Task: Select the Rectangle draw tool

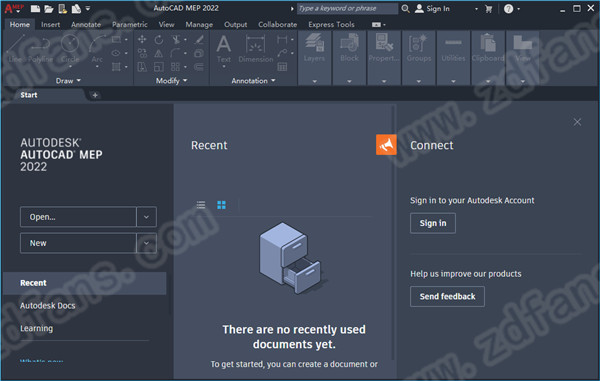Action: [x=116, y=39]
